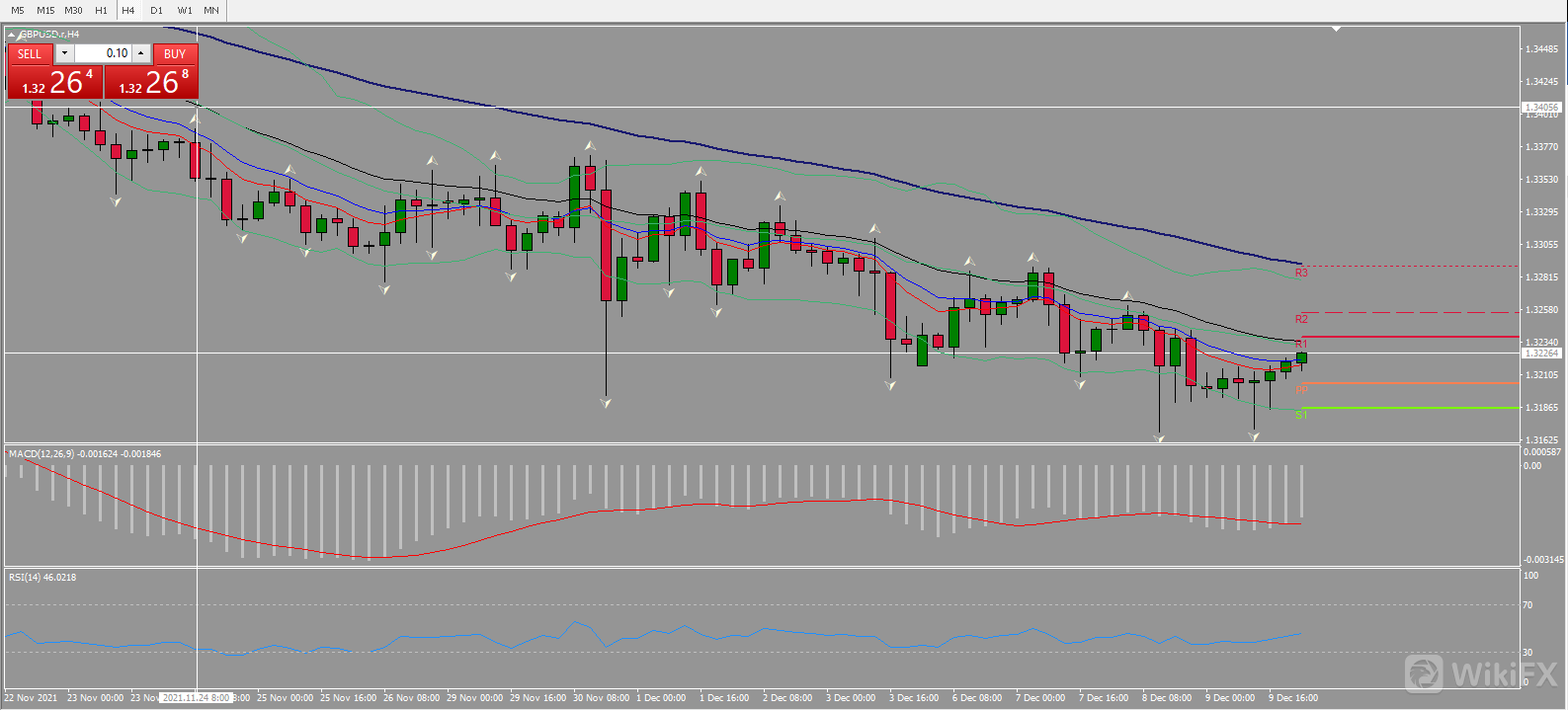Click the BUY button in one-click panel
This screenshot has width=1568, height=710.
pos(175,54)
